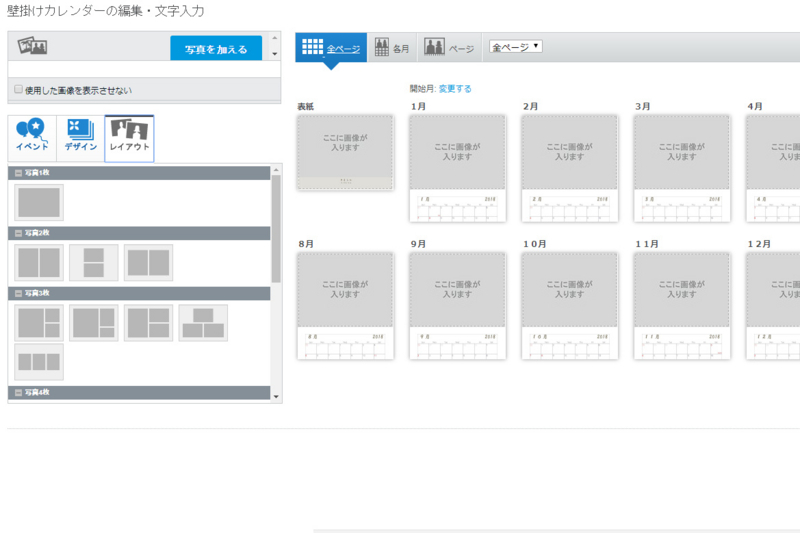Choose three-photo layout with uneven right photos

click(x=93, y=323)
